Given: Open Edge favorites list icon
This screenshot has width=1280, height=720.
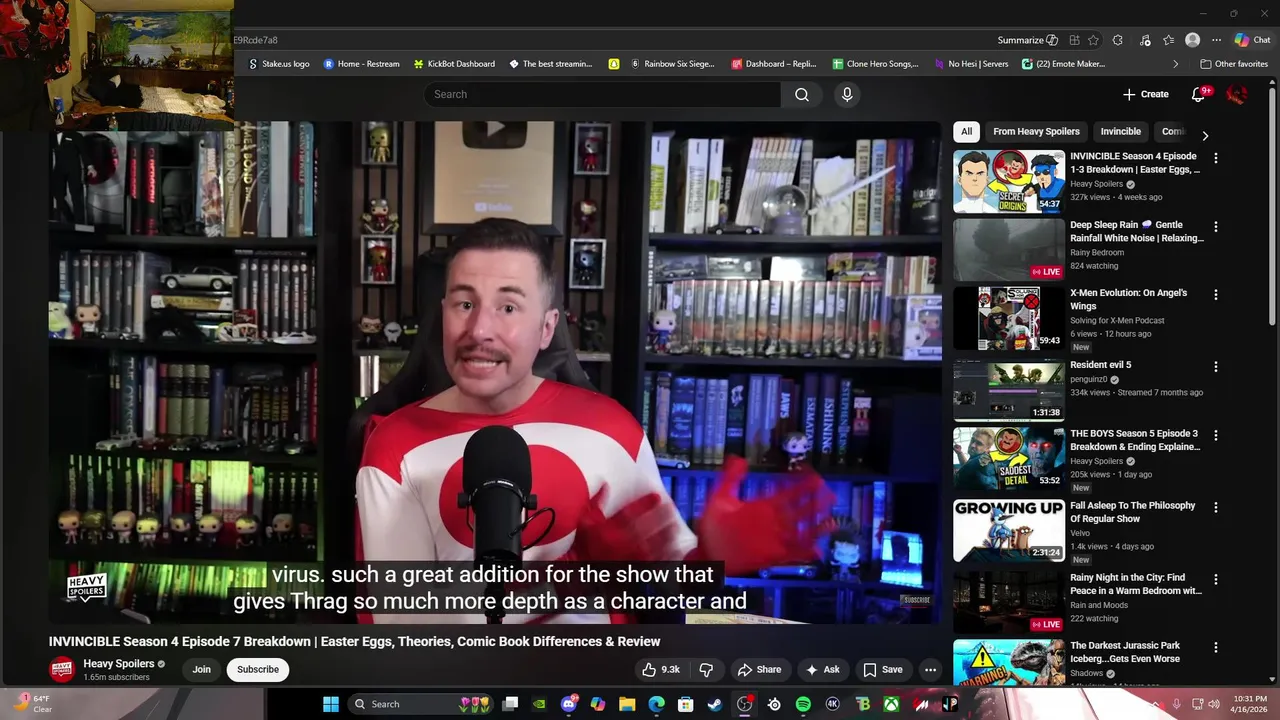Looking at the screenshot, I should click(x=1168, y=40).
